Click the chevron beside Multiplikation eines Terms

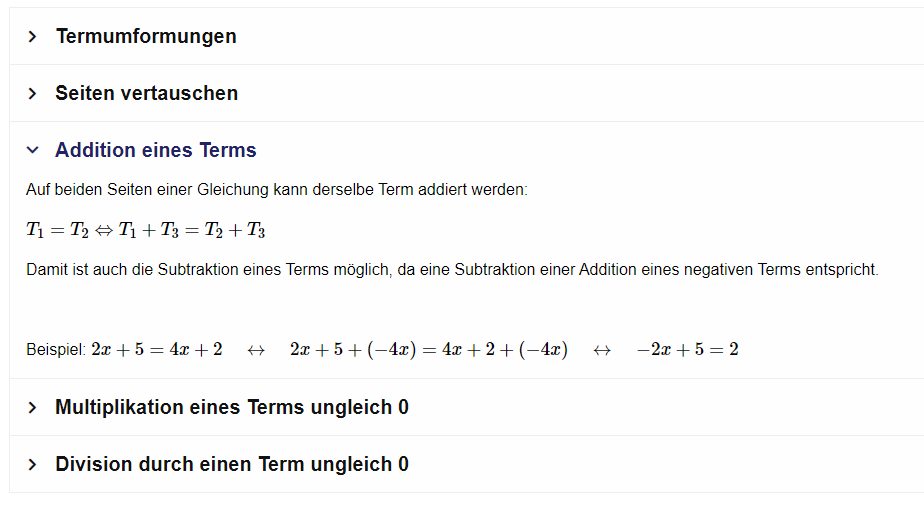tap(32, 407)
